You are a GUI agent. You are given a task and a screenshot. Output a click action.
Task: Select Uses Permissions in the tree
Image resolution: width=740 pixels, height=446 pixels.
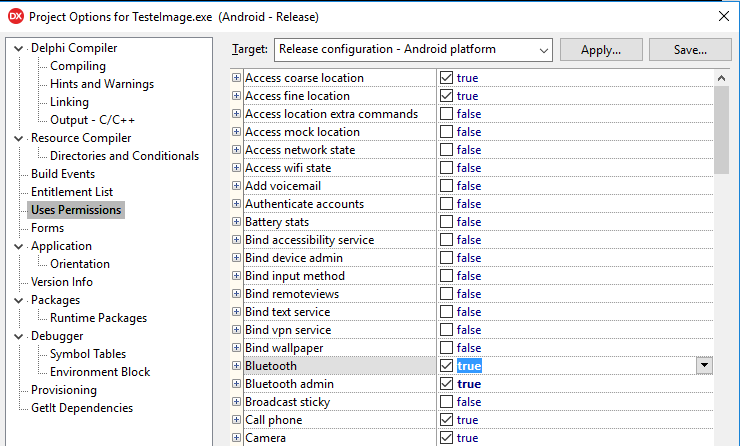pos(76,210)
